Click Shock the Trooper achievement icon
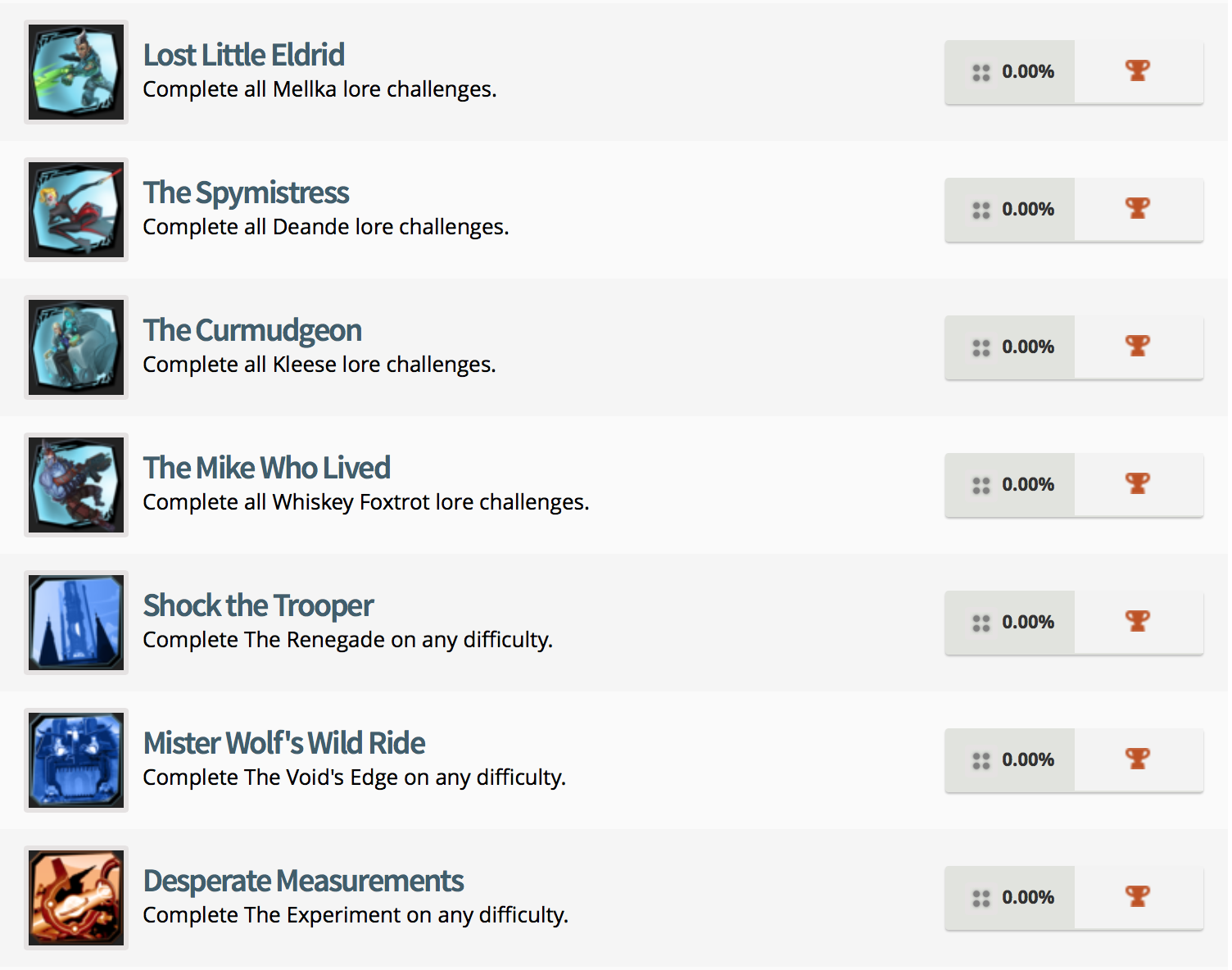 coord(76,623)
